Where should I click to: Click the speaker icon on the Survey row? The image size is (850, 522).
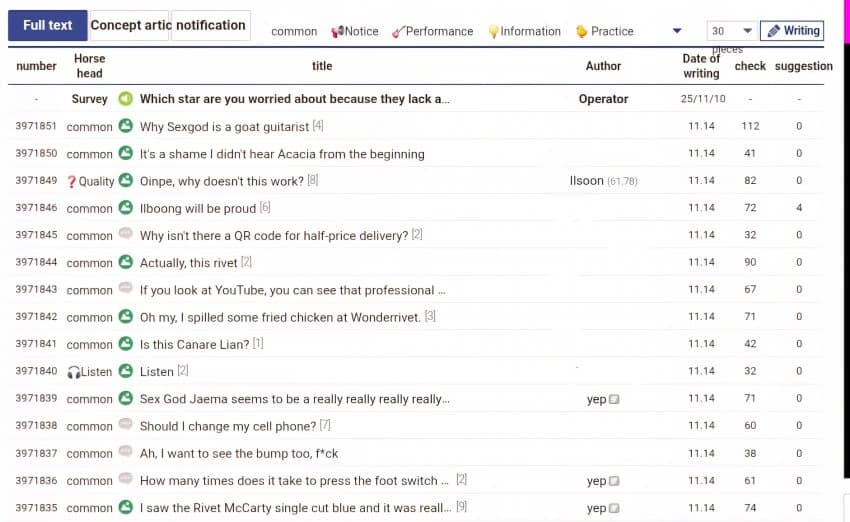point(125,99)
